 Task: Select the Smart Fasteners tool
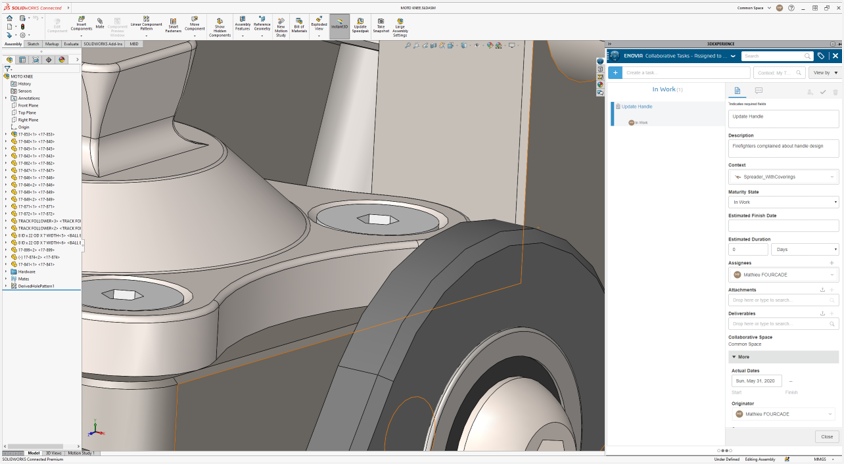(173, 24)
